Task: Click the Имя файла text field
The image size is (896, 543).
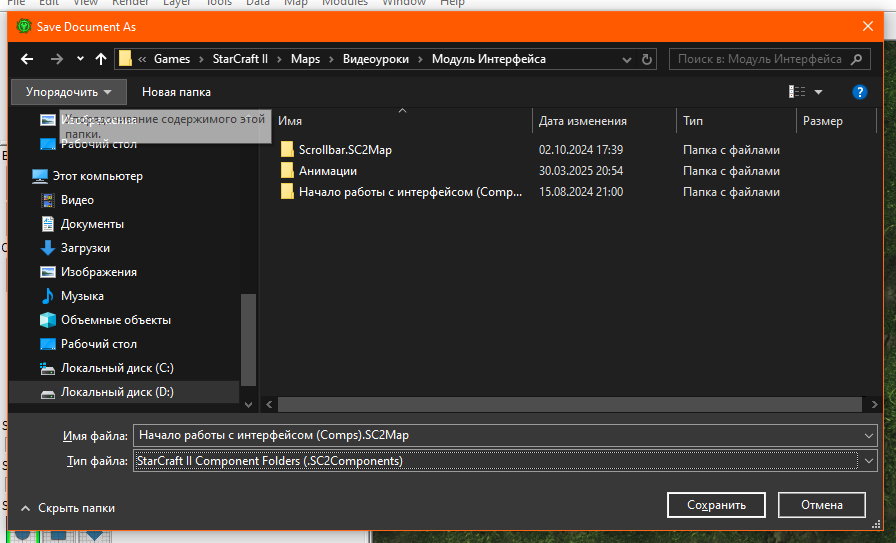Action: coord(497,436)
